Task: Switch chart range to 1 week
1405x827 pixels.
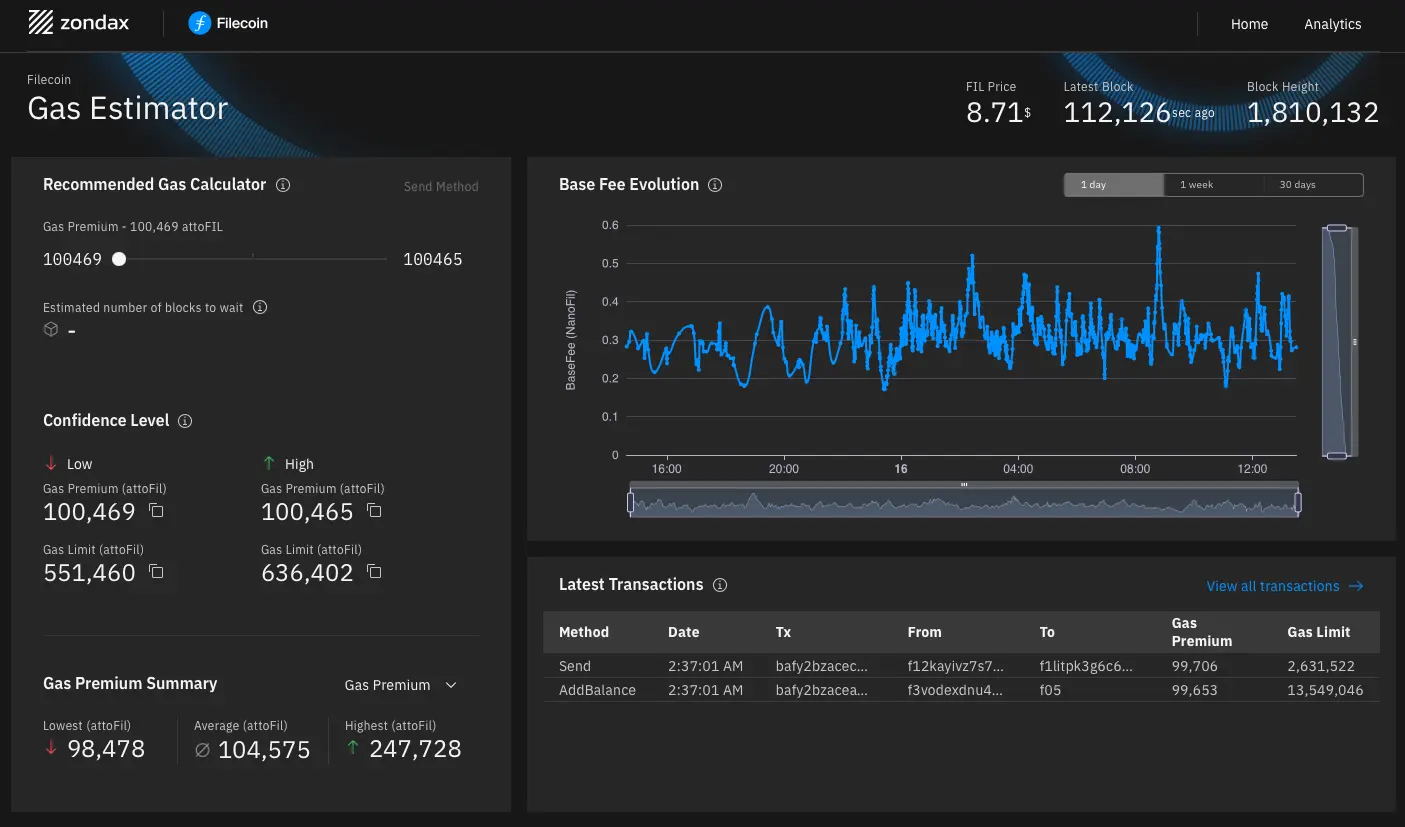Action: tap(1213, 185)
